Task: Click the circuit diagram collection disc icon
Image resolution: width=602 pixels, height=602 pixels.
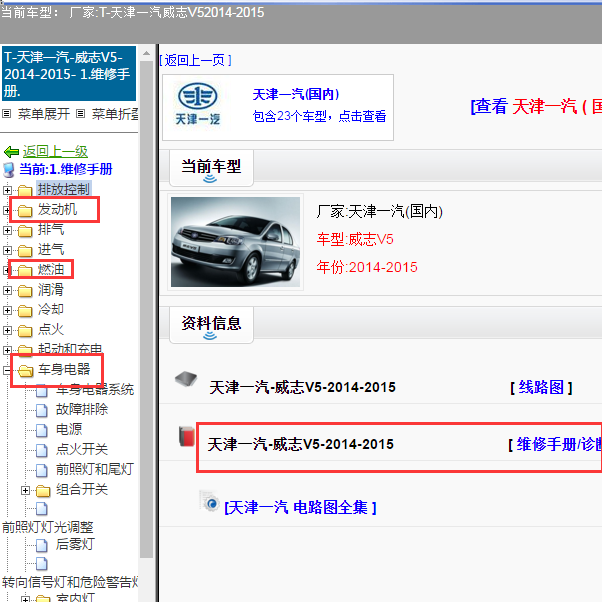Action: coord(210,501)
